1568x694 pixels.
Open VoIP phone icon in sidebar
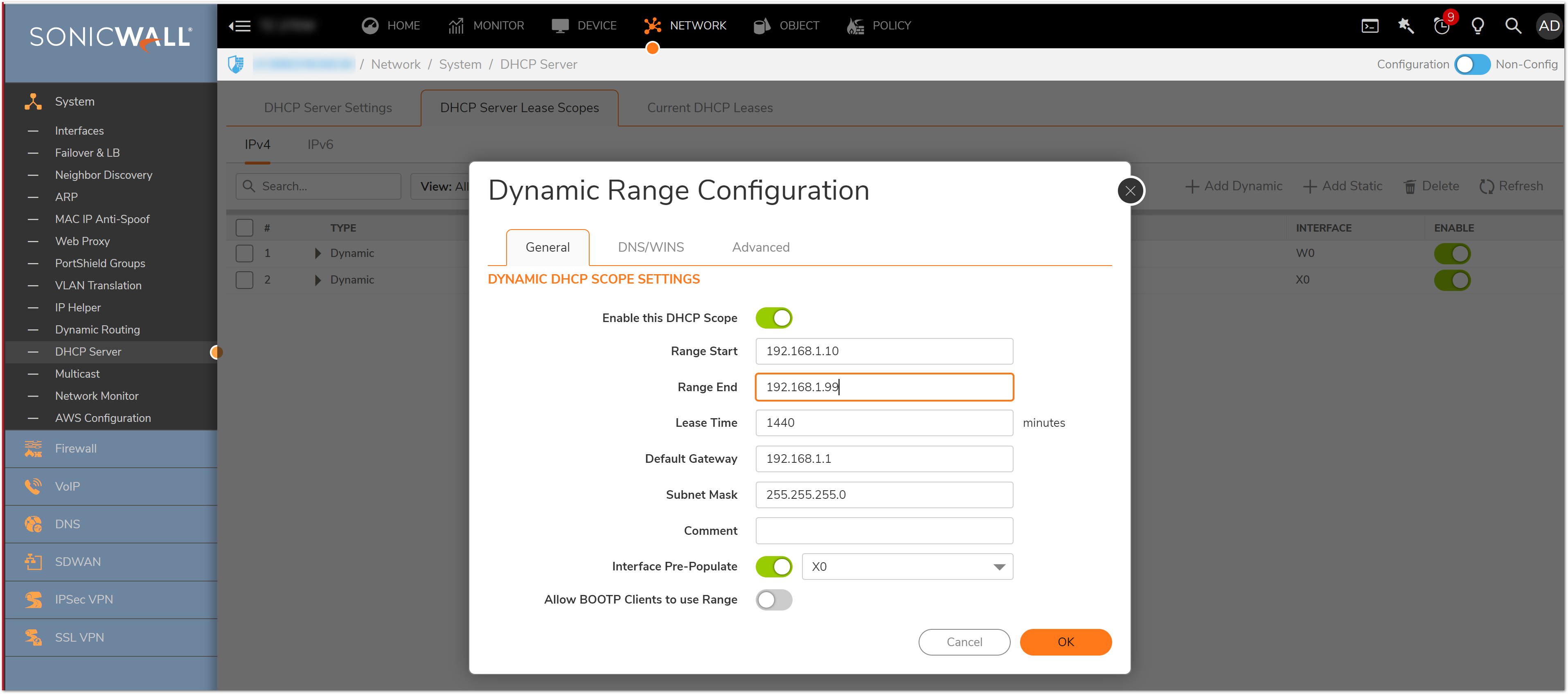point(33,486)
